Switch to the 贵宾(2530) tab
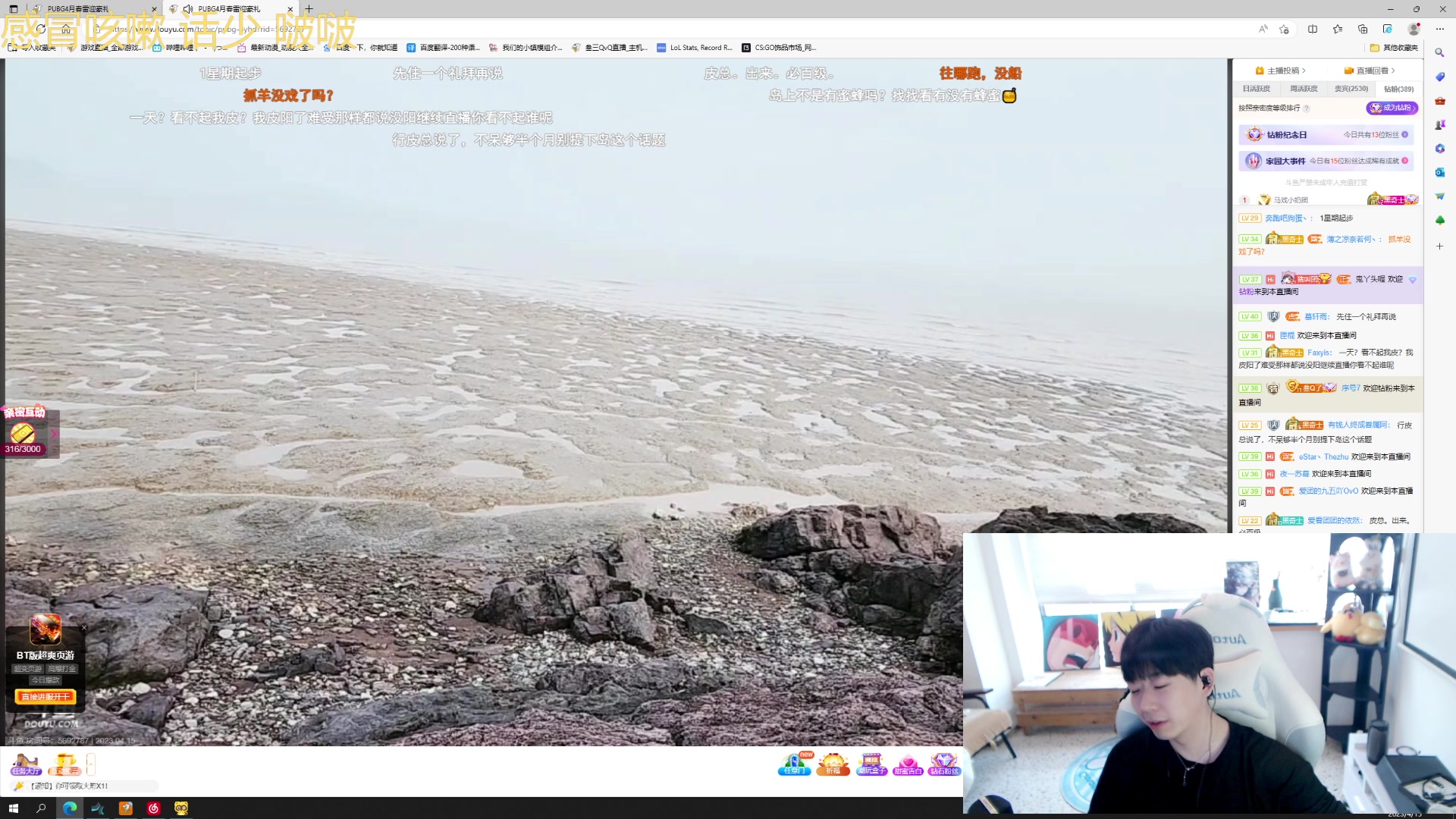This screenshot has height=819, width=1456. point(1351,89)
